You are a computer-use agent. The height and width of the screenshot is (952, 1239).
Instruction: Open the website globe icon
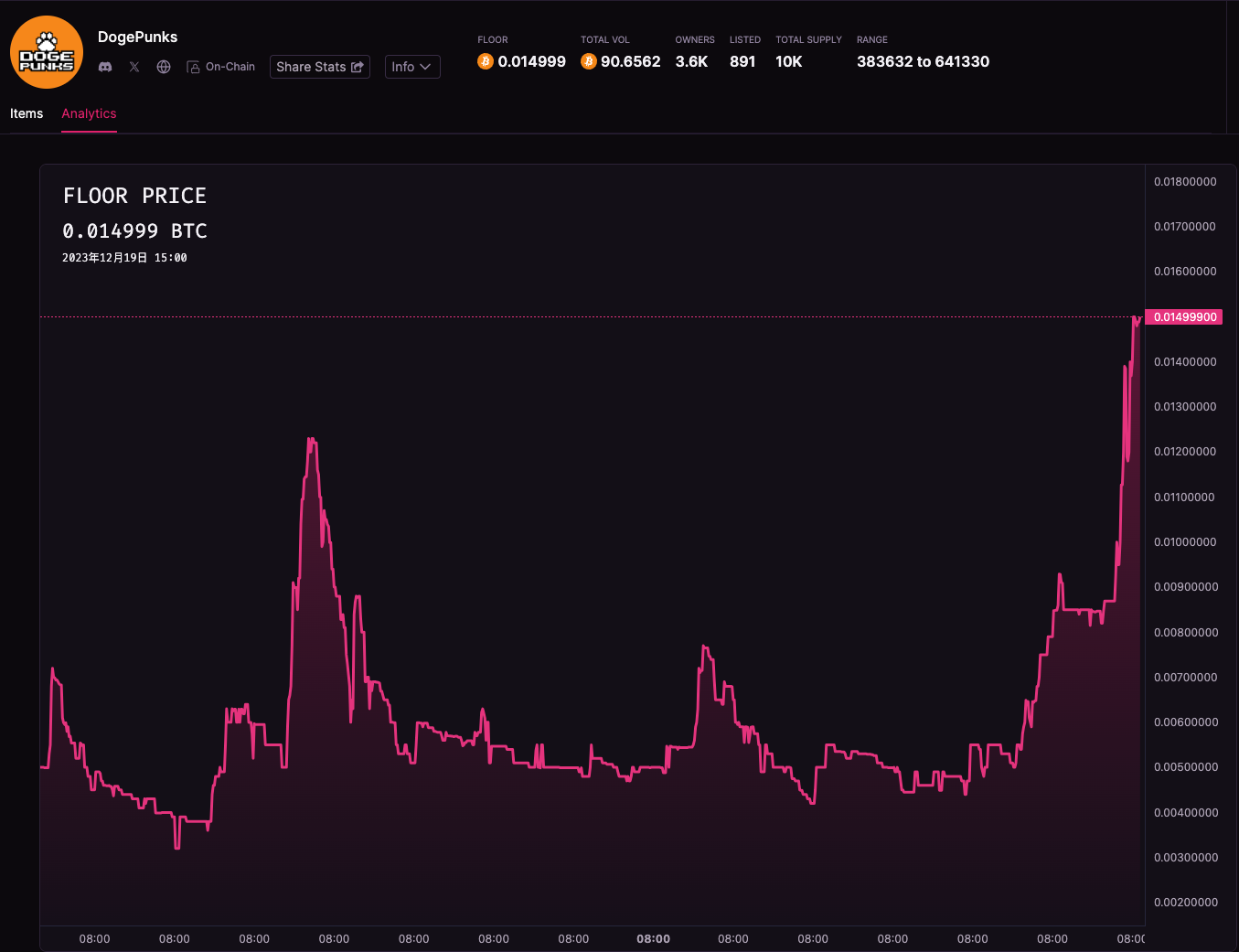[x=164, y=67]
